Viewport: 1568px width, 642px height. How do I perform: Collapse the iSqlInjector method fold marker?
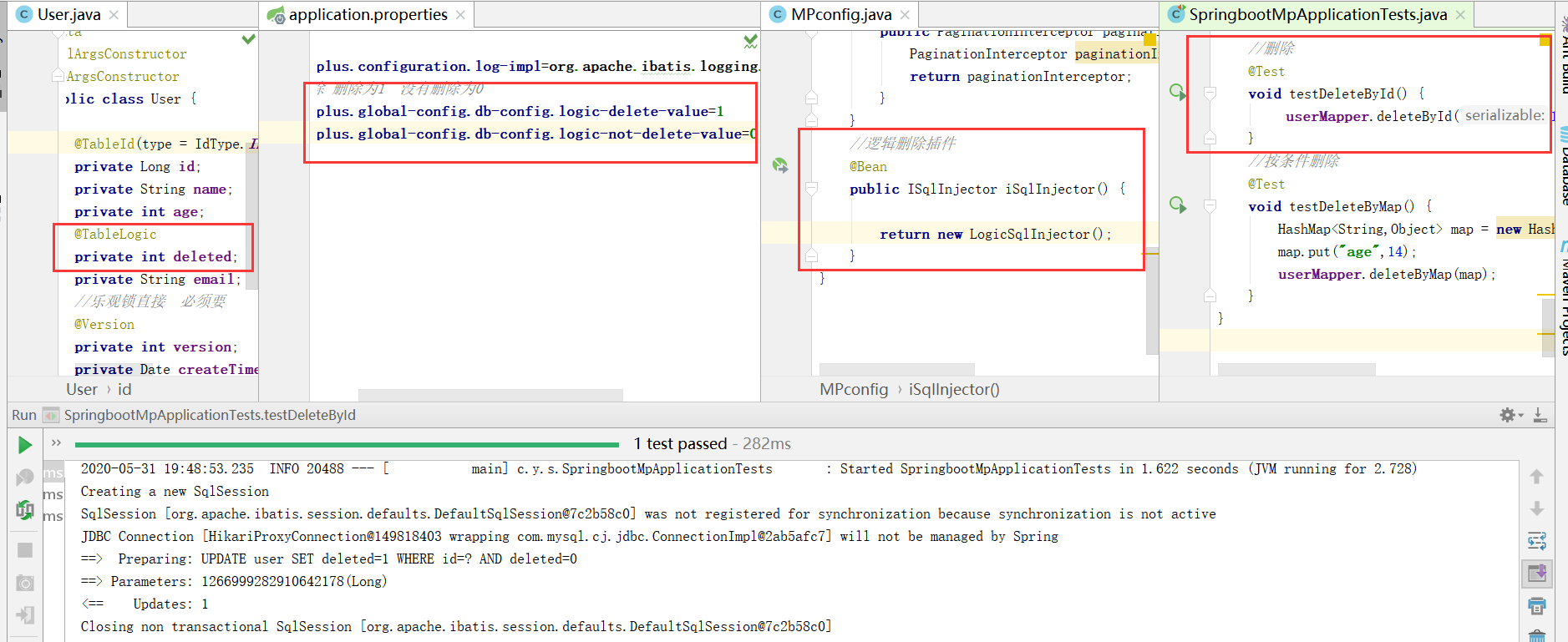[811, 189]
